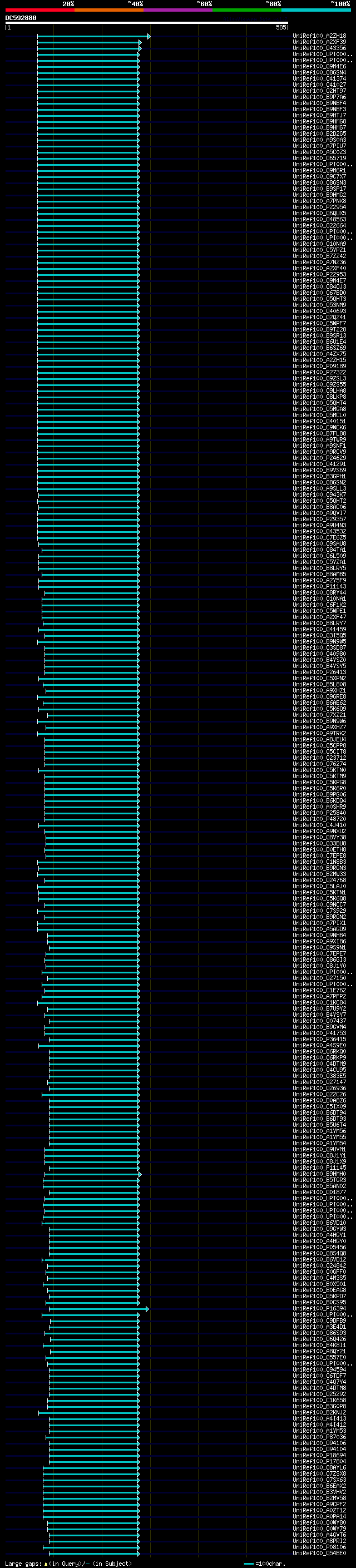Select hit UniRef100_B9NBF4

pos(319,103)
